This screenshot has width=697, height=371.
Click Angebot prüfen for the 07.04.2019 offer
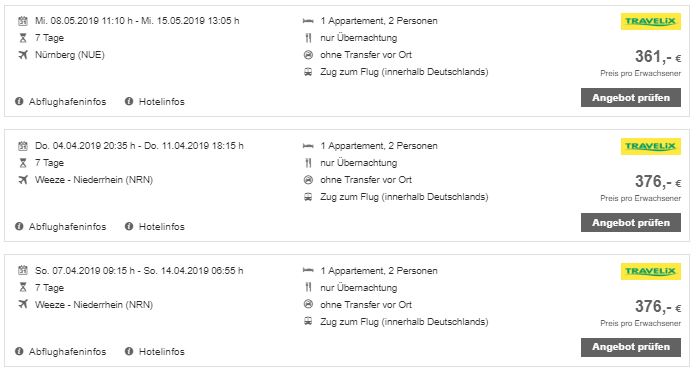point(631,347)
